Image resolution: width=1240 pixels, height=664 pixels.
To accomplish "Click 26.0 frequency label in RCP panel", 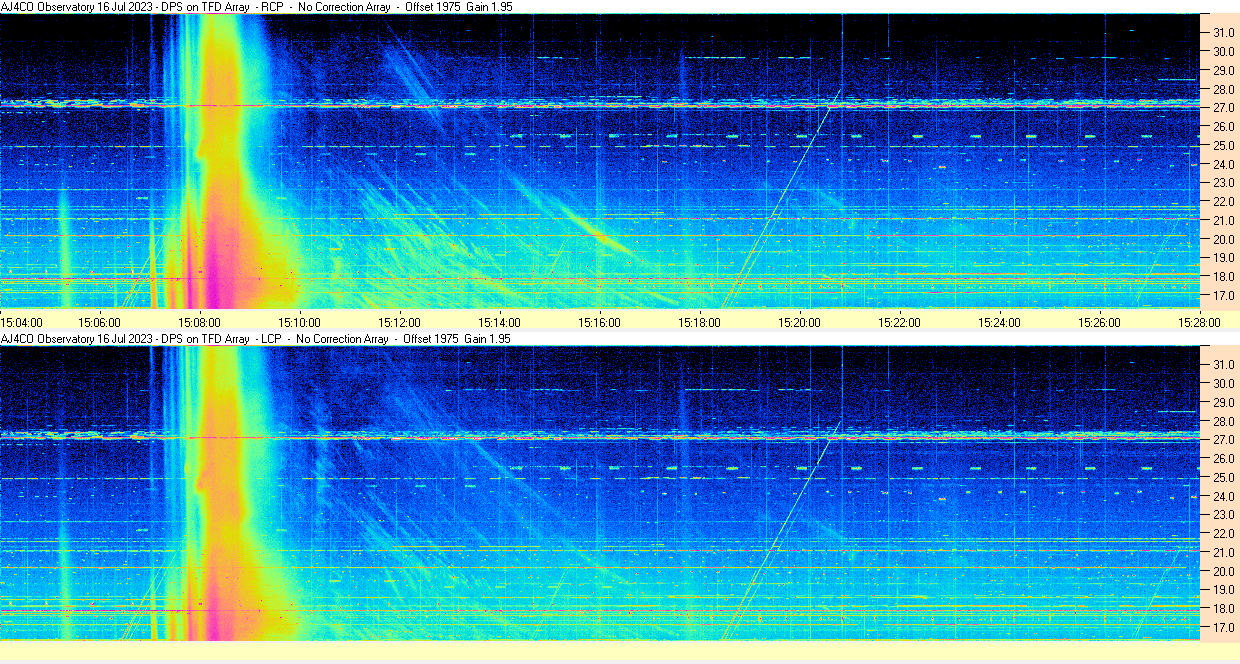I will (x=1224, y=126).
